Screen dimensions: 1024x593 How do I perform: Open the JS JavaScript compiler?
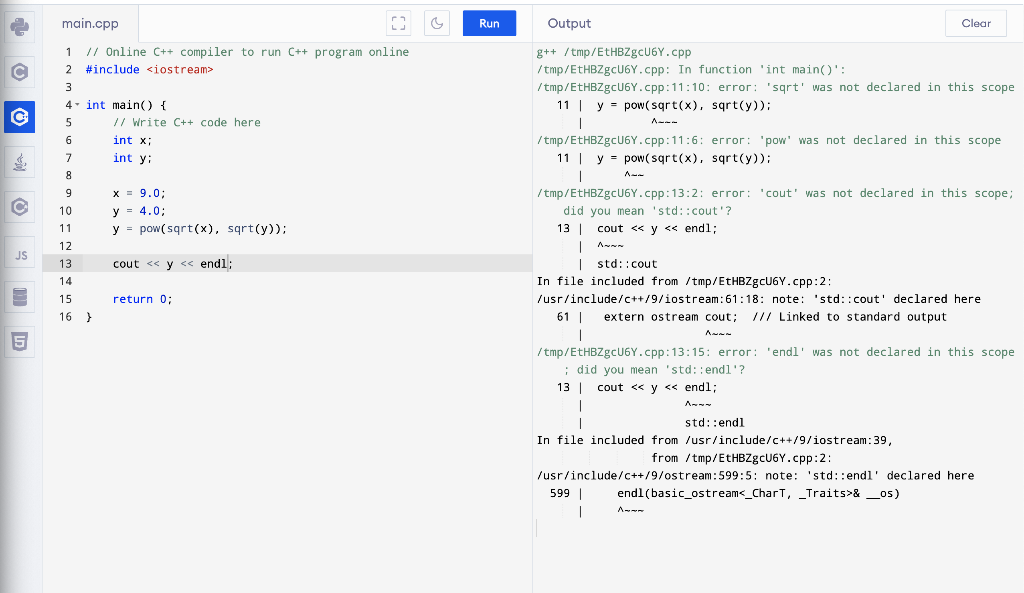pyautogui.click(x=20, y=252)
